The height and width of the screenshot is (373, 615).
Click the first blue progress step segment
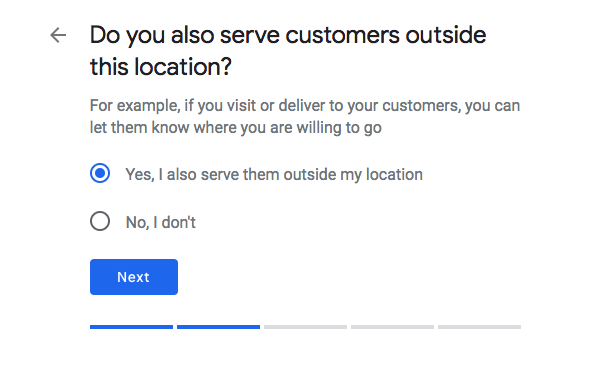point(131,327)
